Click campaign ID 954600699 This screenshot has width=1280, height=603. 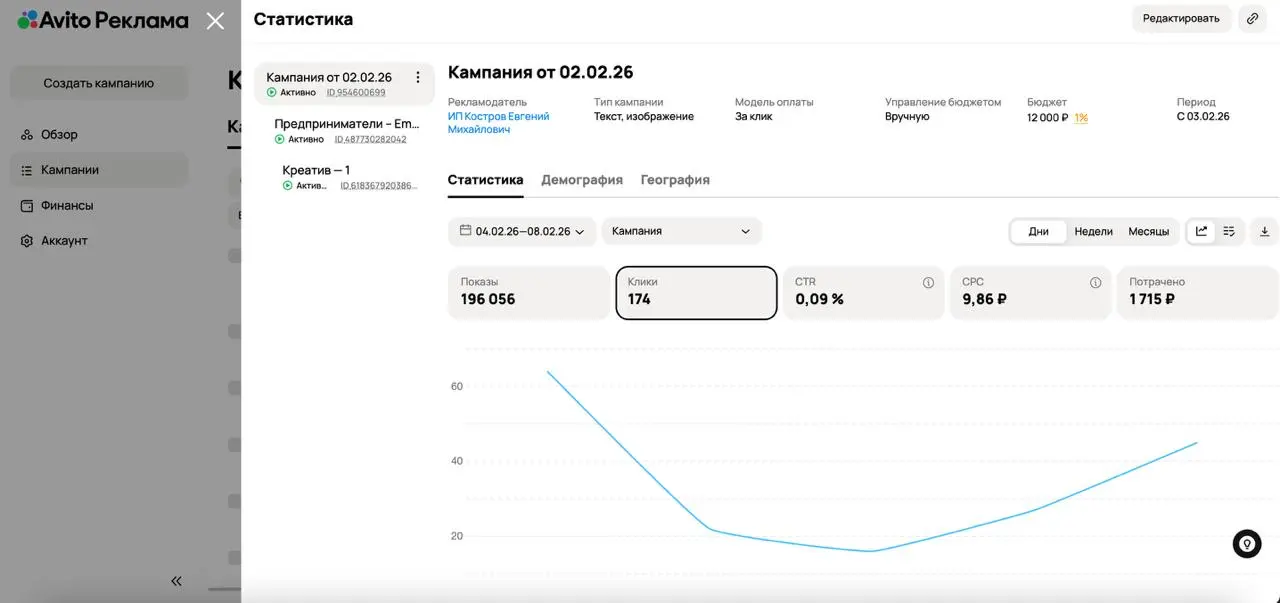click(356, 93)
